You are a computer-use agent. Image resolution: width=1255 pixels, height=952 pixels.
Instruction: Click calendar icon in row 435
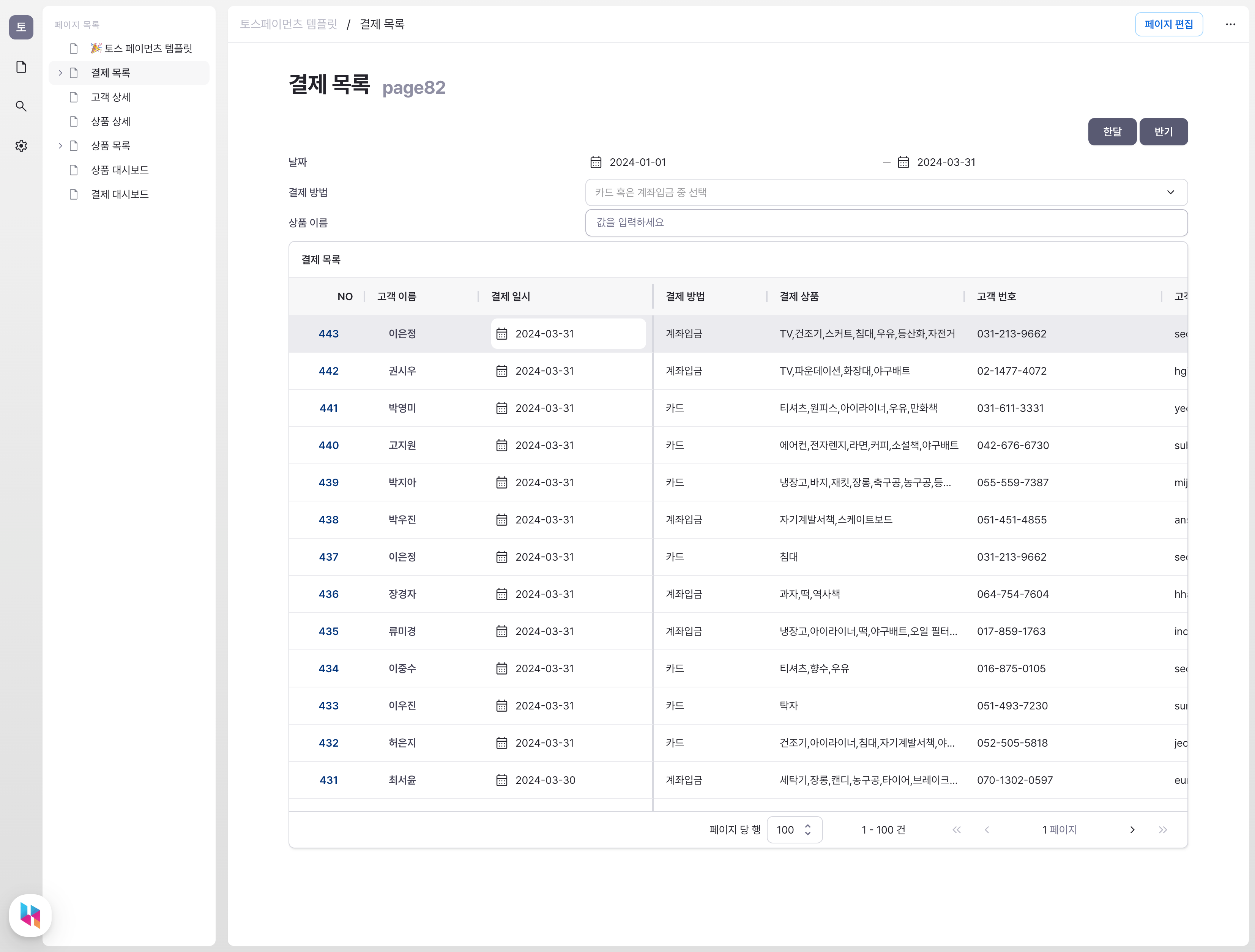pyautogui.click(x=501, y=632)
